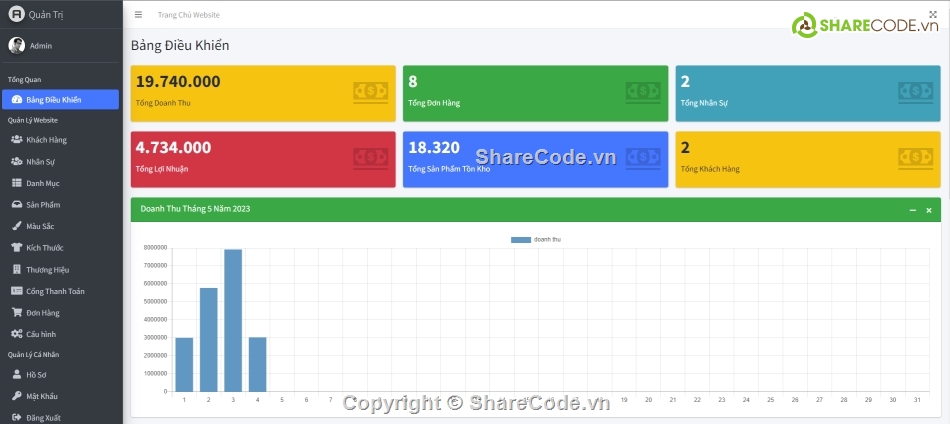Click the day 2 revenue bar
The height and width of the screenshot is (424, 950).
pos(208,340)
